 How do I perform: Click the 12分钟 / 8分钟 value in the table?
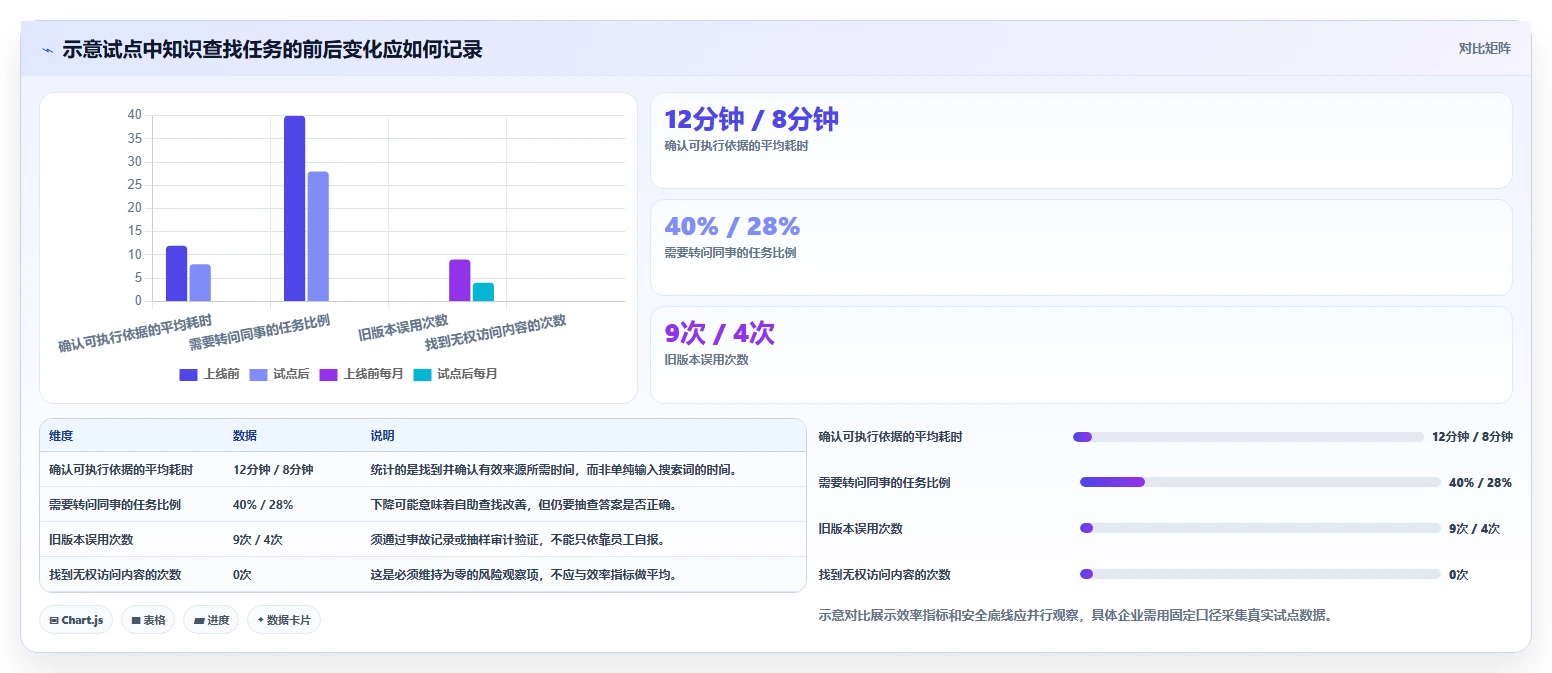[x=273, y=469]
